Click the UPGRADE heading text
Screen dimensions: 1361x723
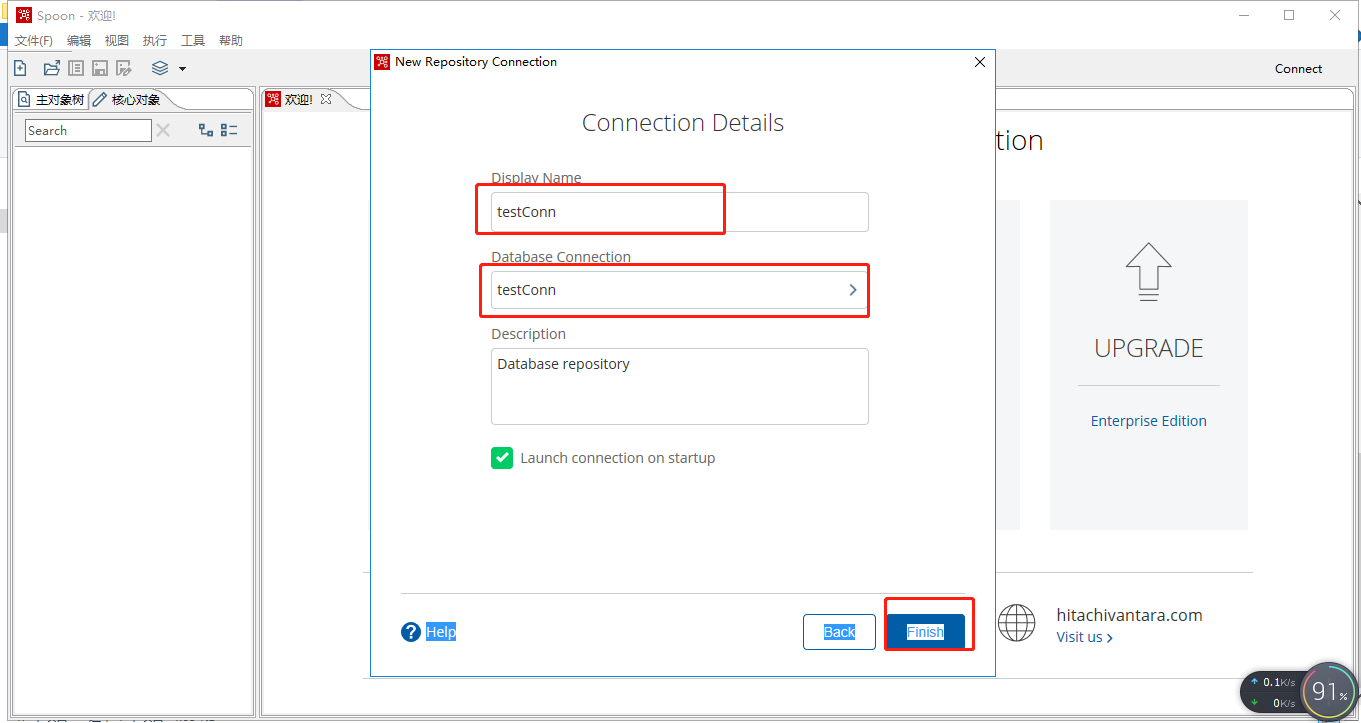[x=1148, y=348]
